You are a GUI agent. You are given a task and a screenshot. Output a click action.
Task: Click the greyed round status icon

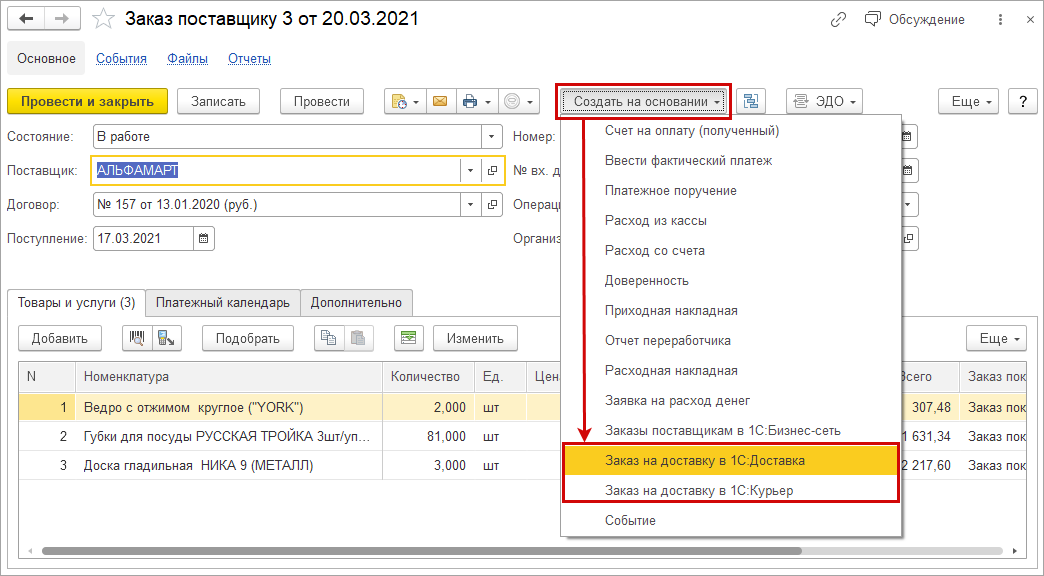tap(512, 102)
